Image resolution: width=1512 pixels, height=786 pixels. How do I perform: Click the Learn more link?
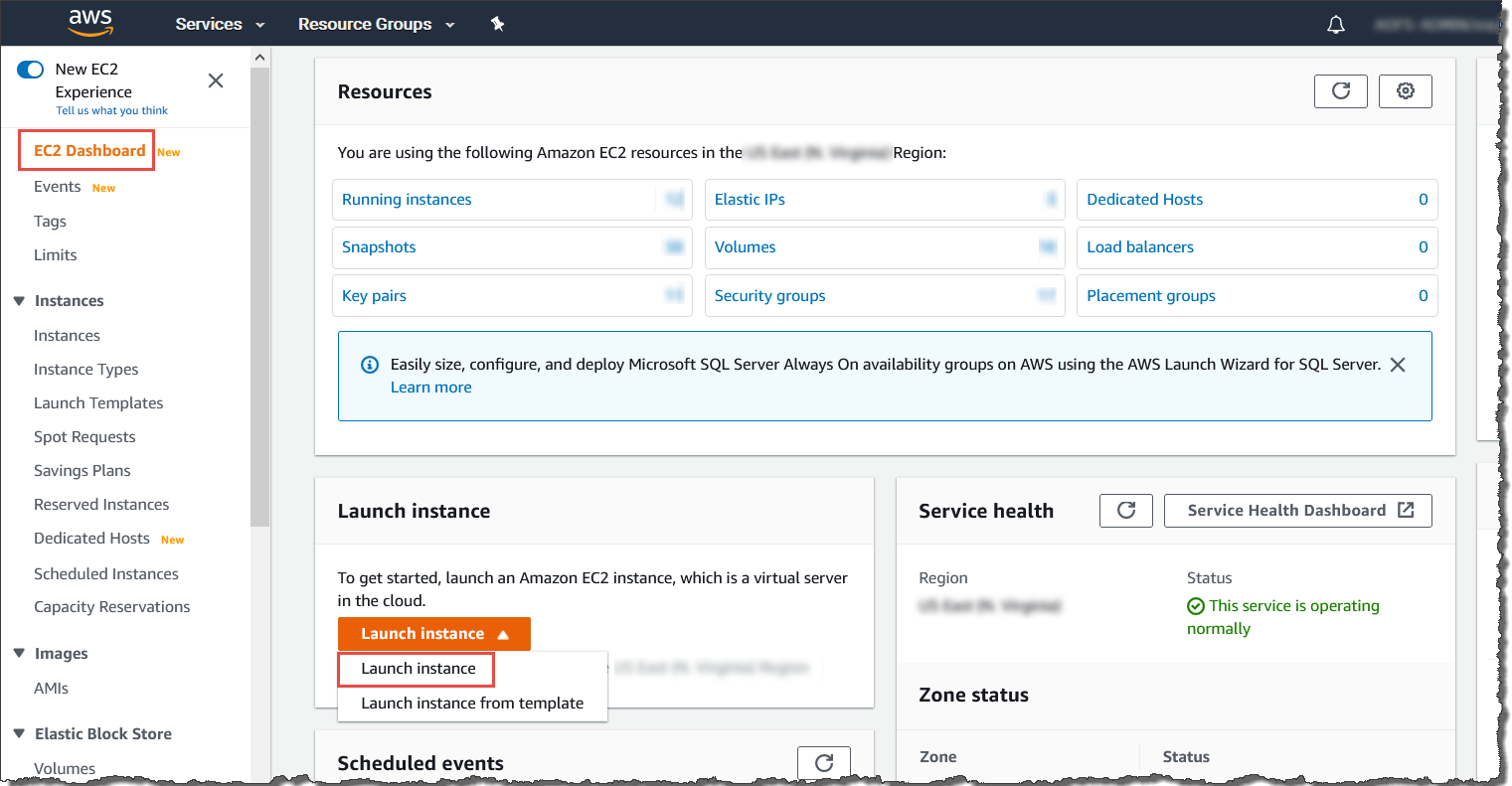[430, 388]
